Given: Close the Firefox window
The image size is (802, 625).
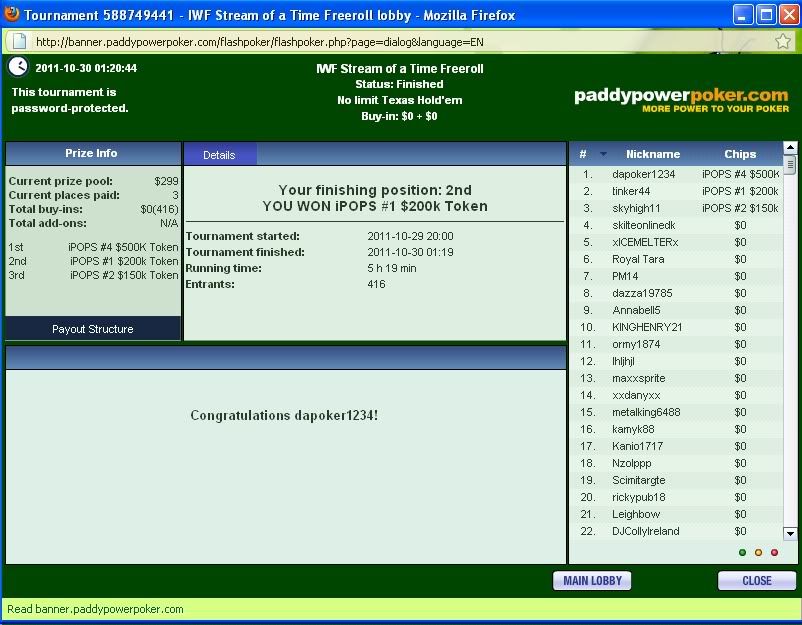Looking at the screenshot, I should (x=789, y=14).
